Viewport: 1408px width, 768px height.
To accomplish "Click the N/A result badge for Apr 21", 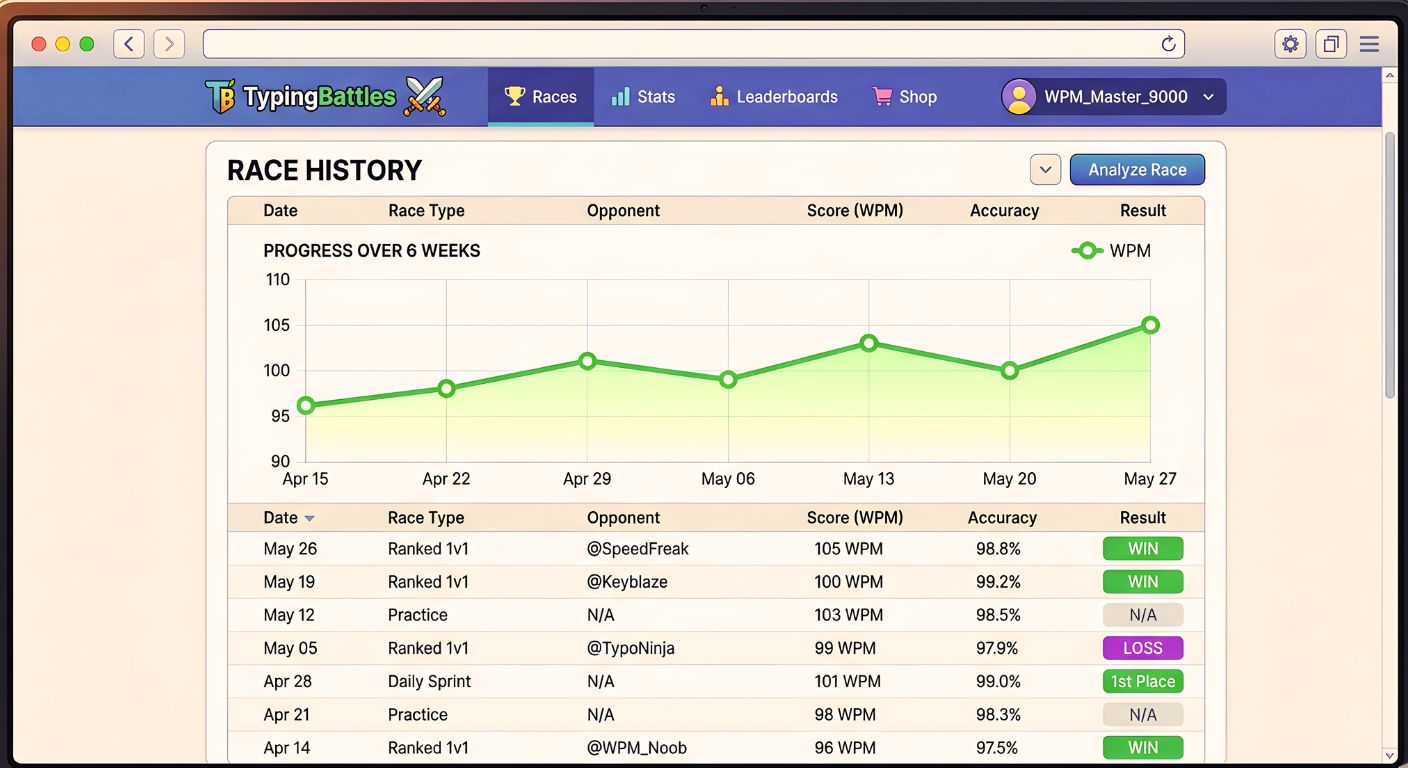I will pyautogui.click(x=1143, y=714).
